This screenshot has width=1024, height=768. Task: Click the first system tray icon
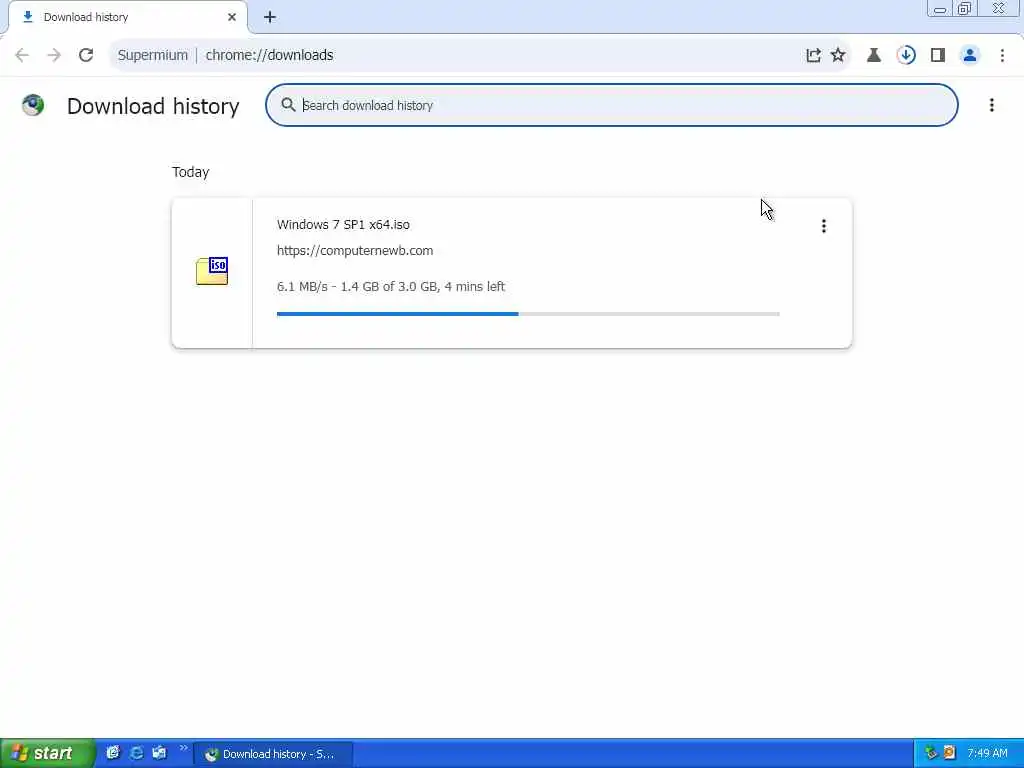point(931,753)
